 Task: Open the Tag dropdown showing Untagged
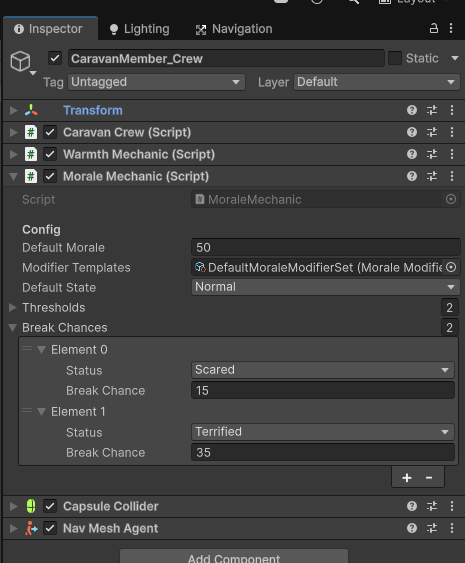pos(156,82)
